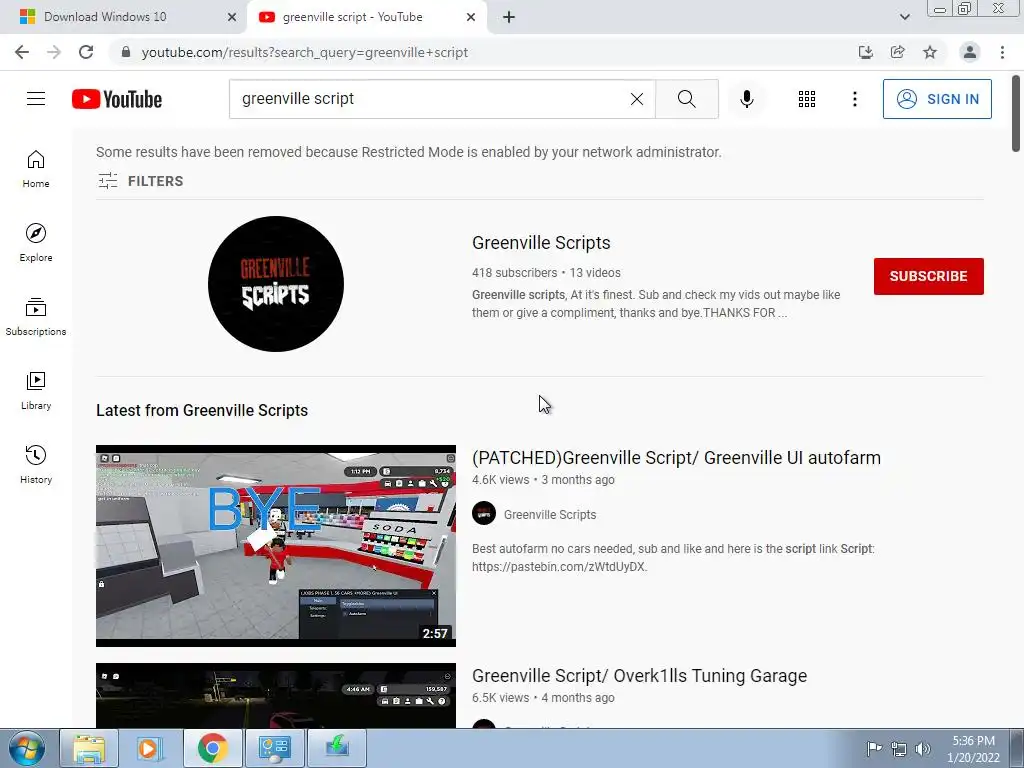Reload the page
1024x768 pixels.
[86, 52]
